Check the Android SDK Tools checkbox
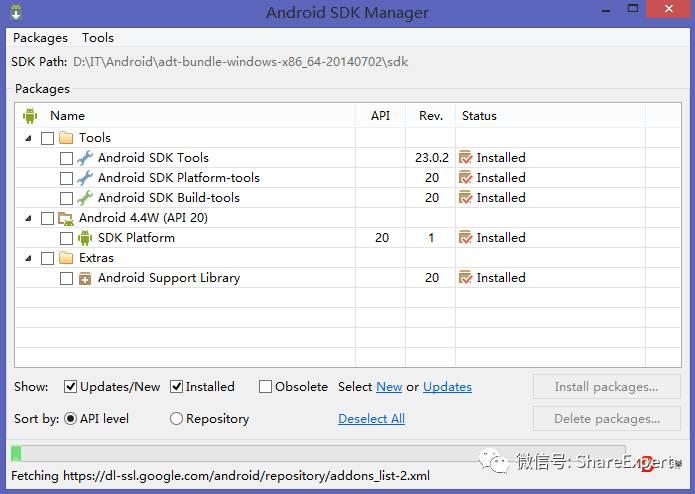The image size is (695, 494). click(x=66, y=158)
